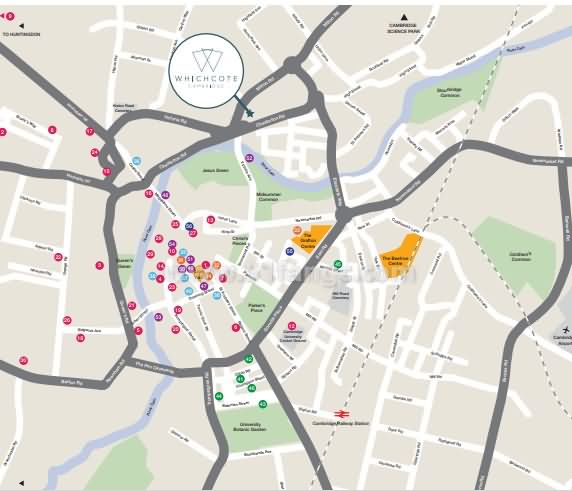Image resolution: width=572 pixels, height=491 pixels.
Task: Click the Cambridge University Cricket Ground label
Action: coord(293,336)
